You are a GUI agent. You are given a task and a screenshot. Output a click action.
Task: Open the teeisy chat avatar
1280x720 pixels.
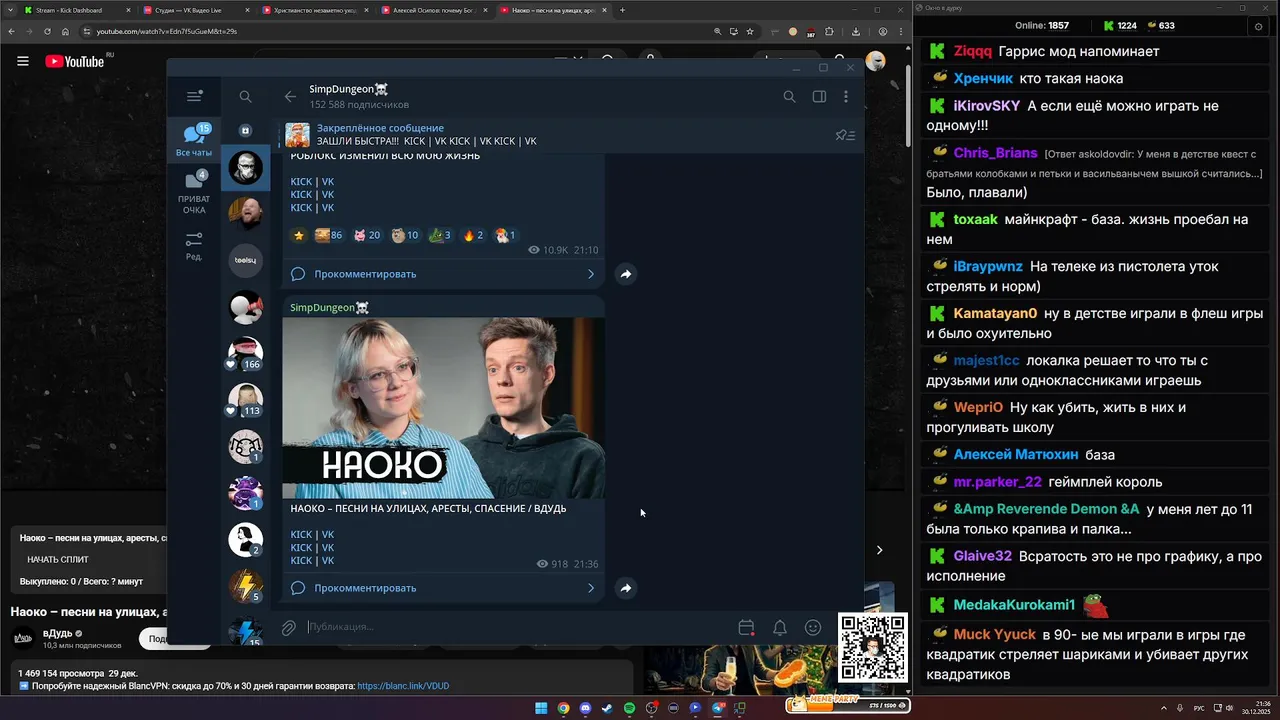coord(245,260)
